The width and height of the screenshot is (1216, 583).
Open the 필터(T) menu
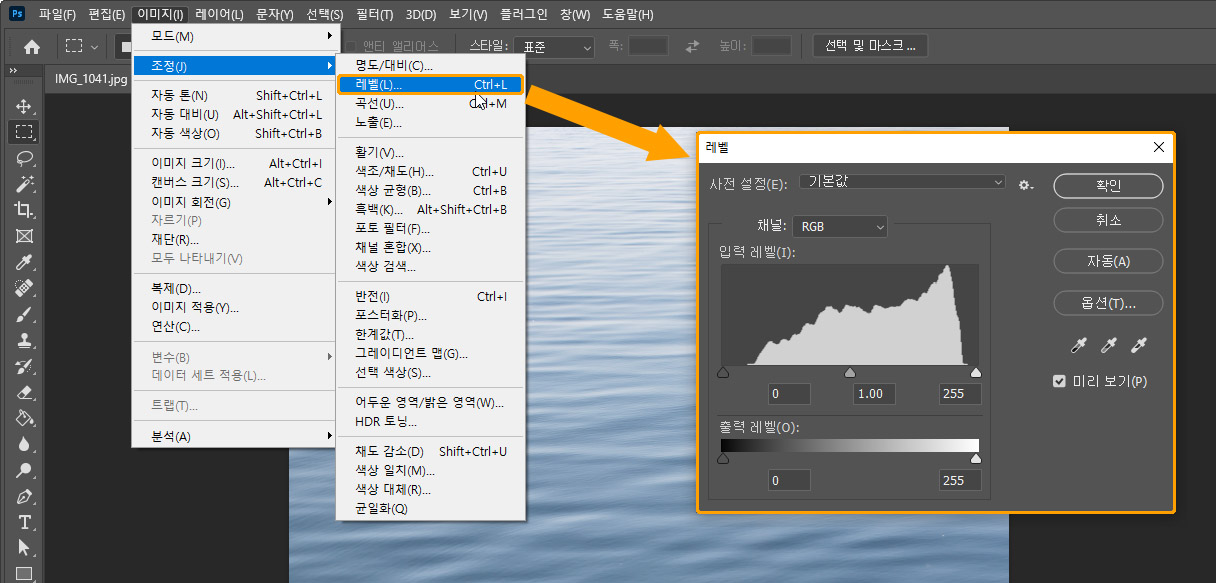pos(375,14)
